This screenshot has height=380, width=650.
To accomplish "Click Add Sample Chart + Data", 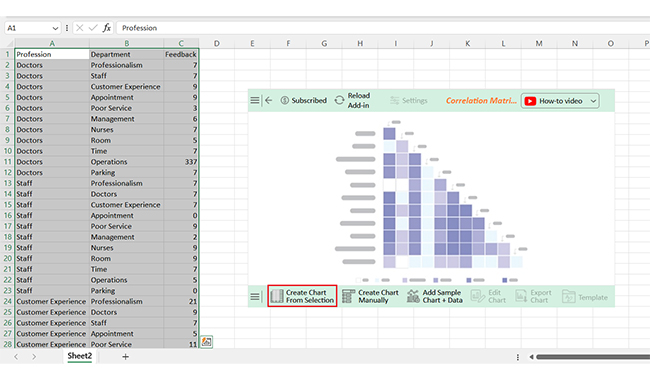I will (434, 296).
